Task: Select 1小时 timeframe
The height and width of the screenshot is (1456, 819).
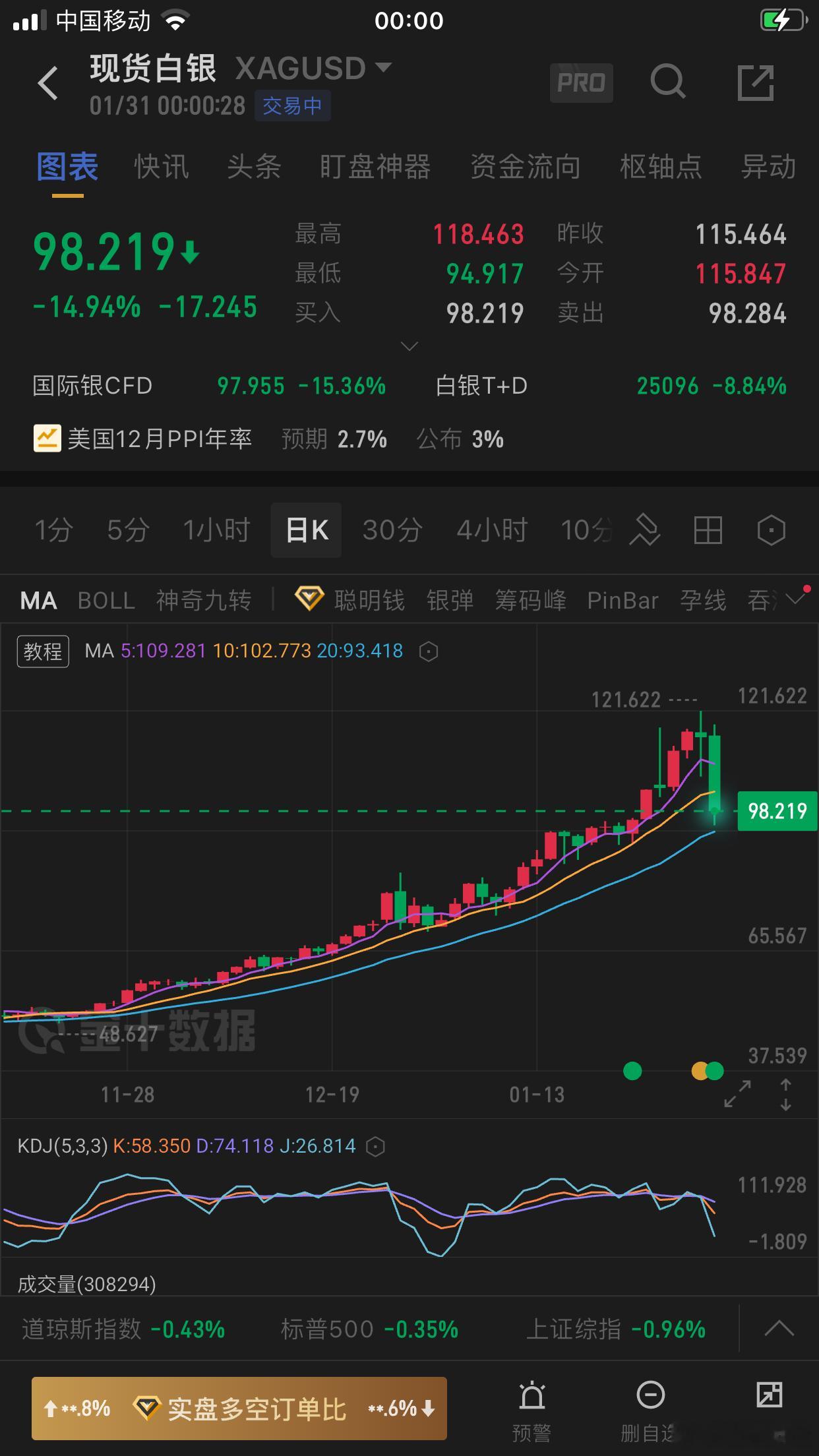Action: [x=216, y=530]
